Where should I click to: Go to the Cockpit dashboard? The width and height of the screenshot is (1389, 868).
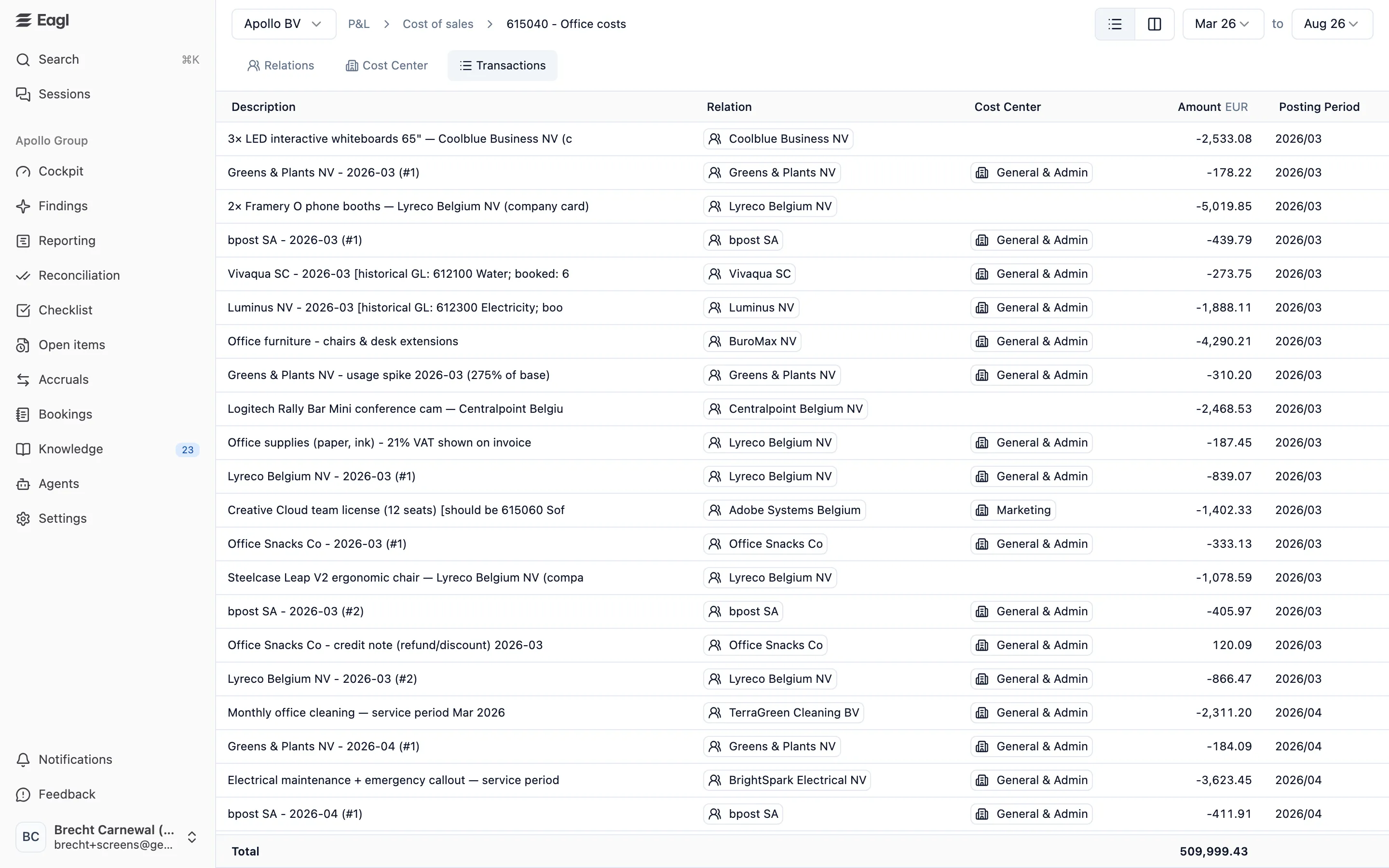[108, 172]
